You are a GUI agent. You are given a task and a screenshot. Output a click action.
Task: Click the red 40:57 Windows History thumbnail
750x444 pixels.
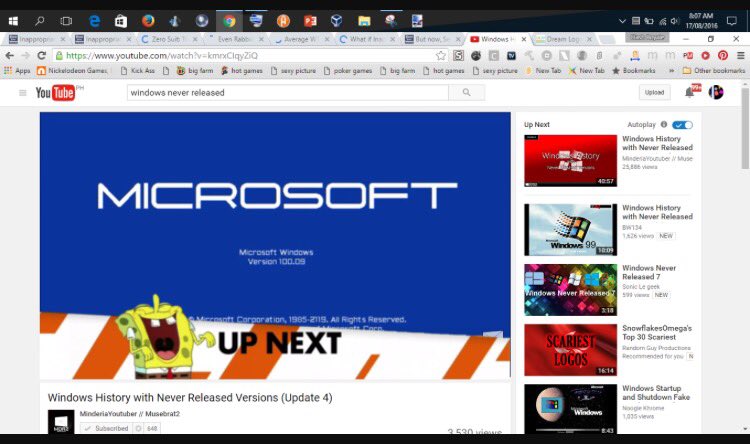tap(570, 161)
